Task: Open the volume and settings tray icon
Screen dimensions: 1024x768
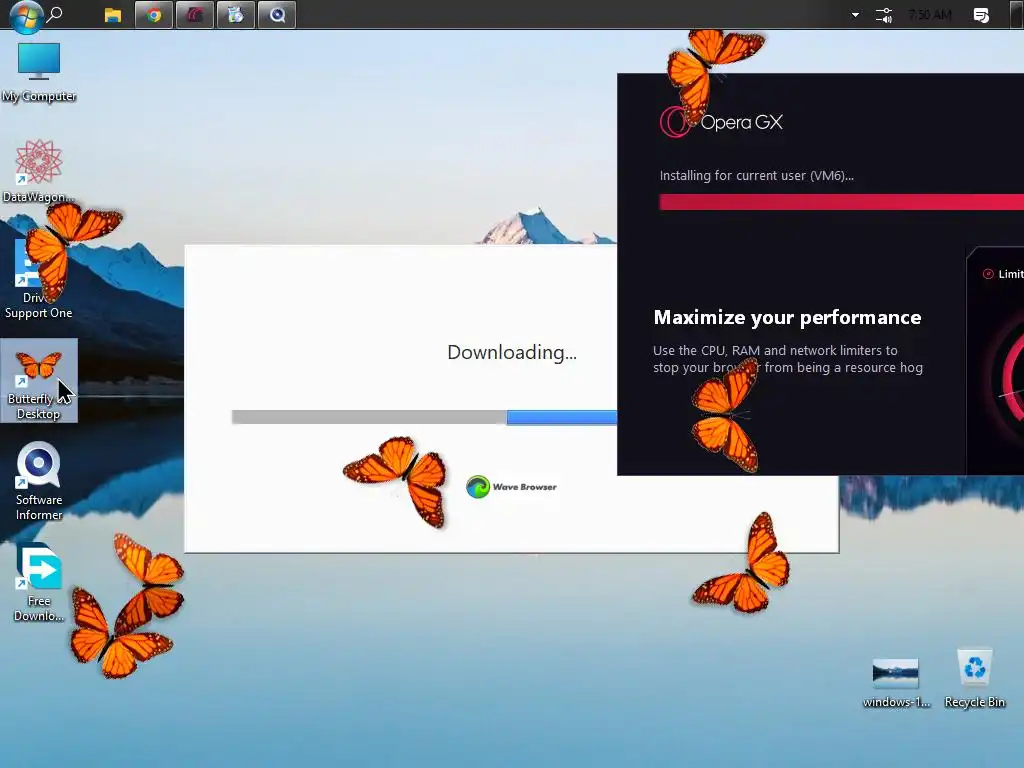Action: click(x=884, y=15)
